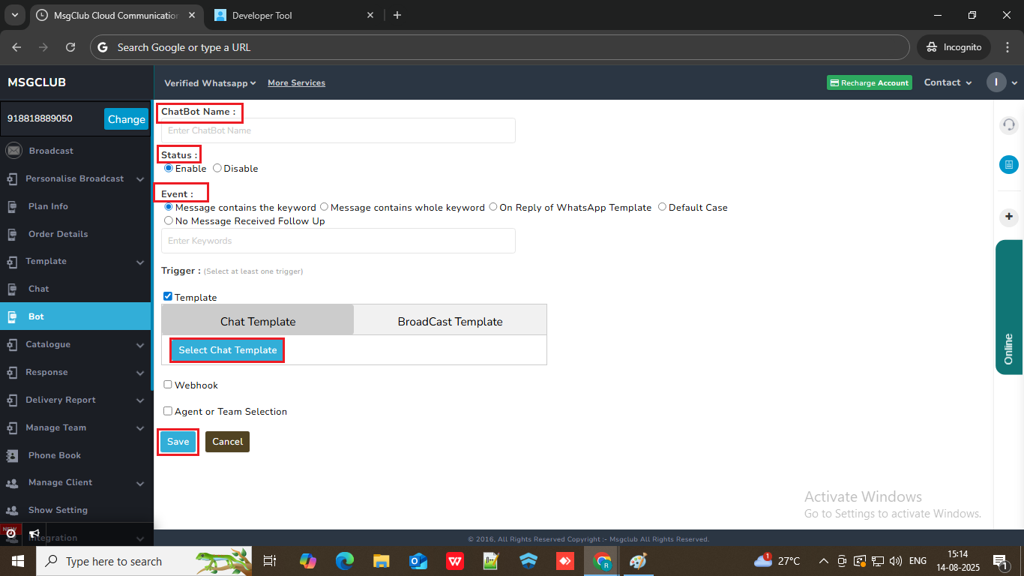
Task: Open WPS Office from taskbar
Action: [455, 561]
